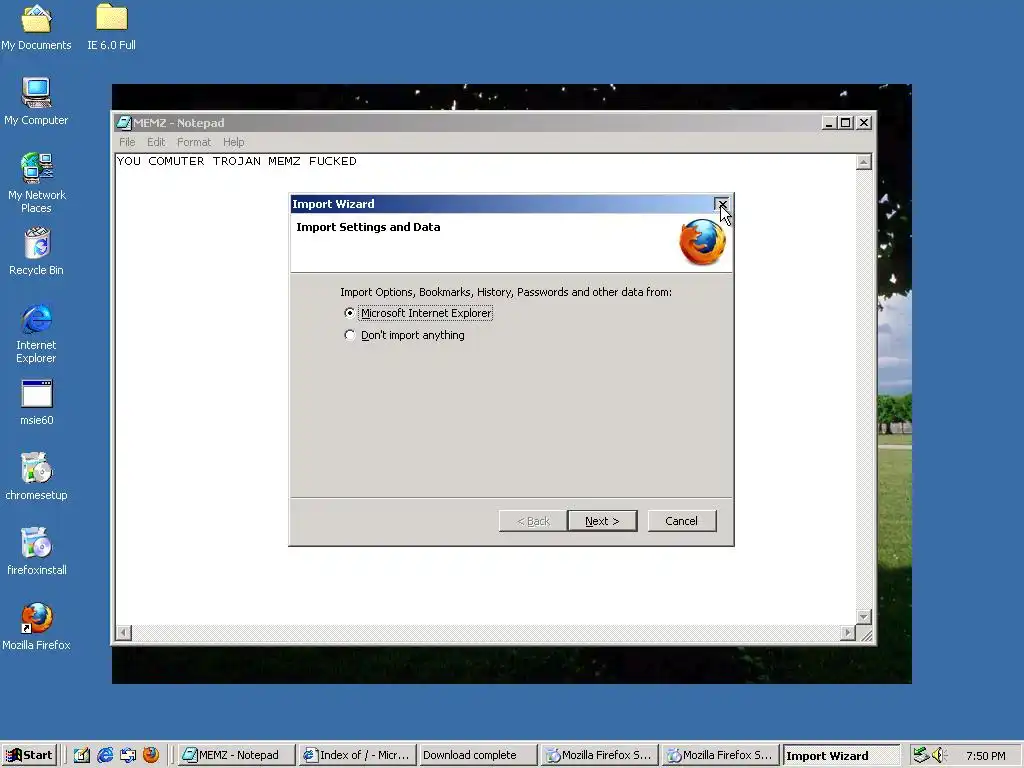Switch to first Mozilla Firefox Setup taskbar button
Image resolution: width=1024 pixels, height=768 pixels.
(599, 755)
